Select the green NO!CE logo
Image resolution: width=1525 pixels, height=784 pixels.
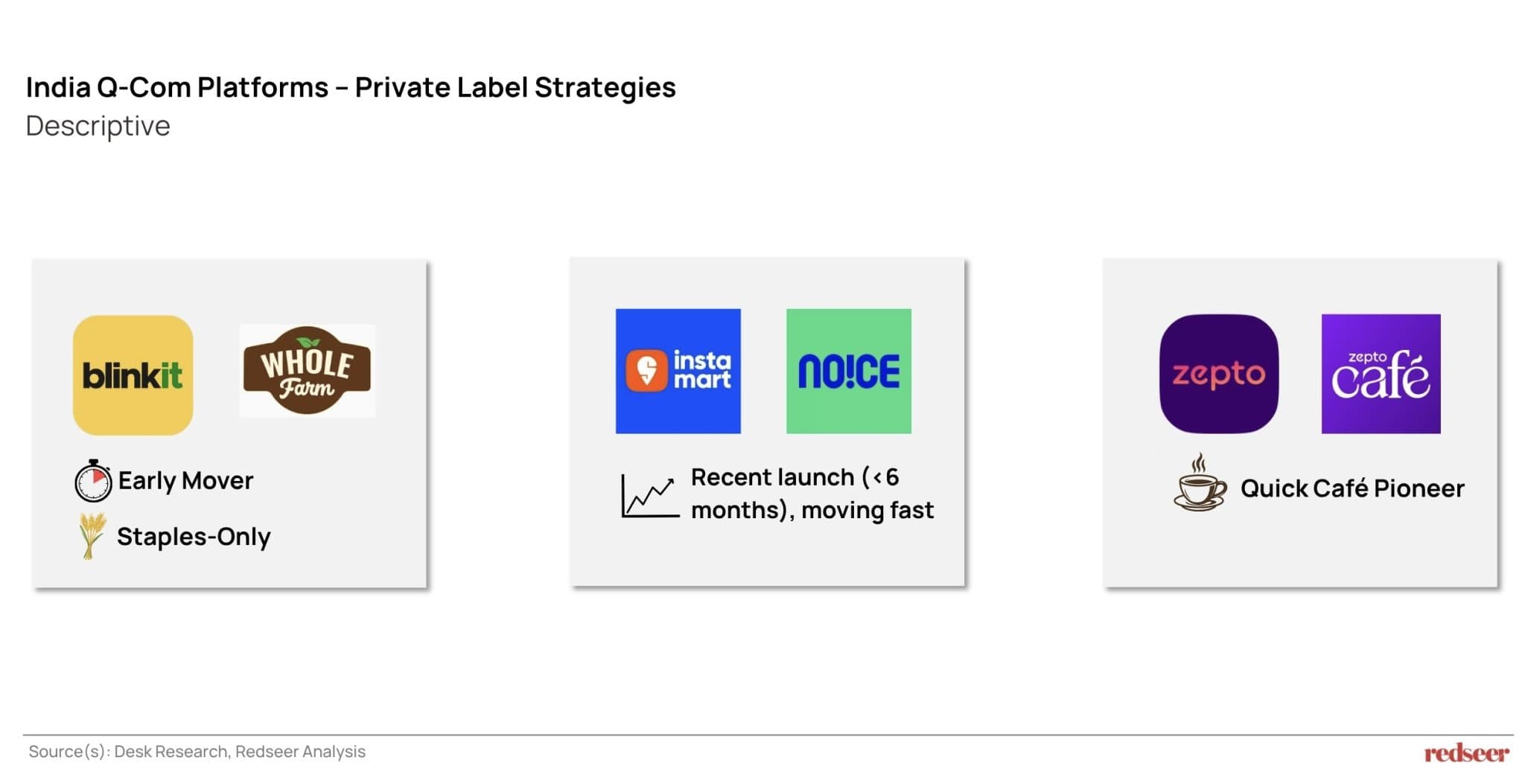point(848,371)
